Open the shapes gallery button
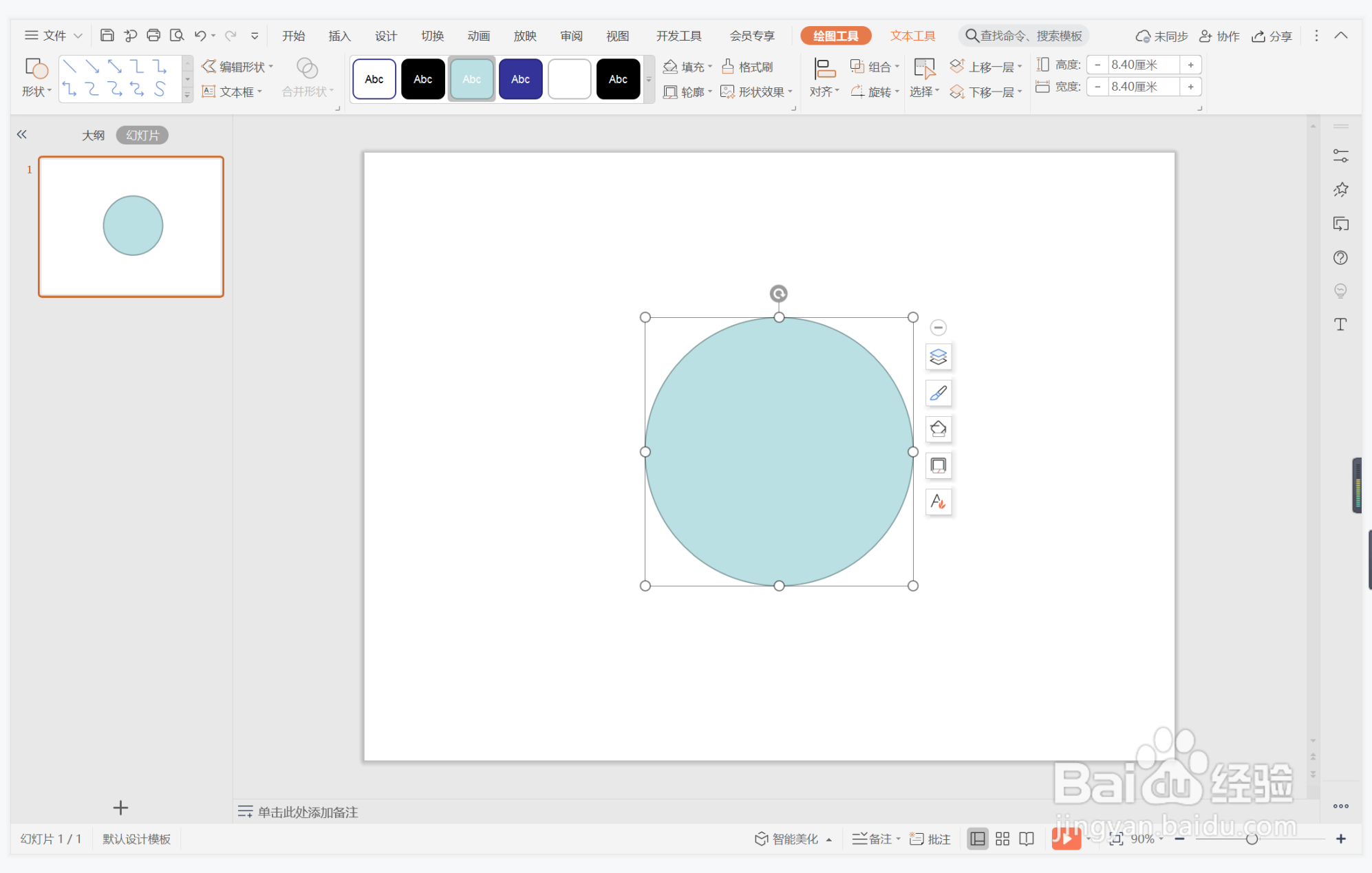The height and width of the screenshot is (873, 1372). [x=36, y=78]
